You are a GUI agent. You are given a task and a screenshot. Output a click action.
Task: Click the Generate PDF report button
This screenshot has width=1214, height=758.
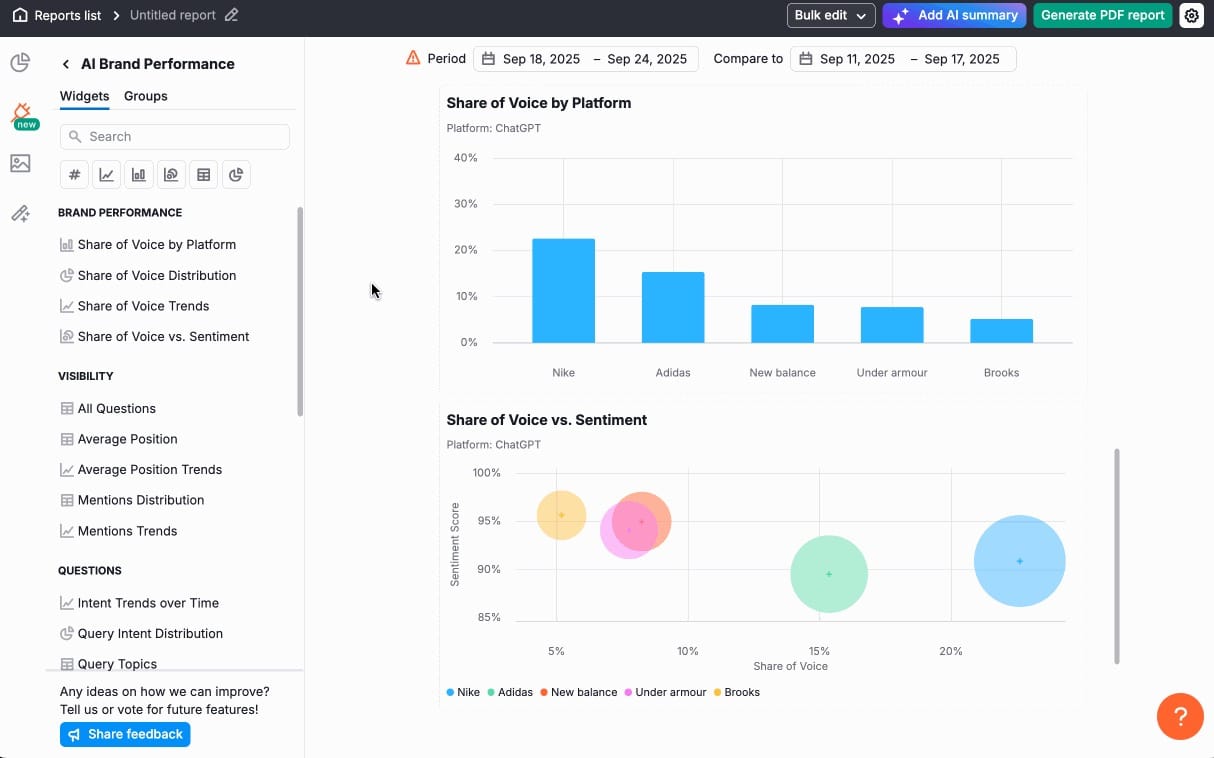coord(1102,15)
